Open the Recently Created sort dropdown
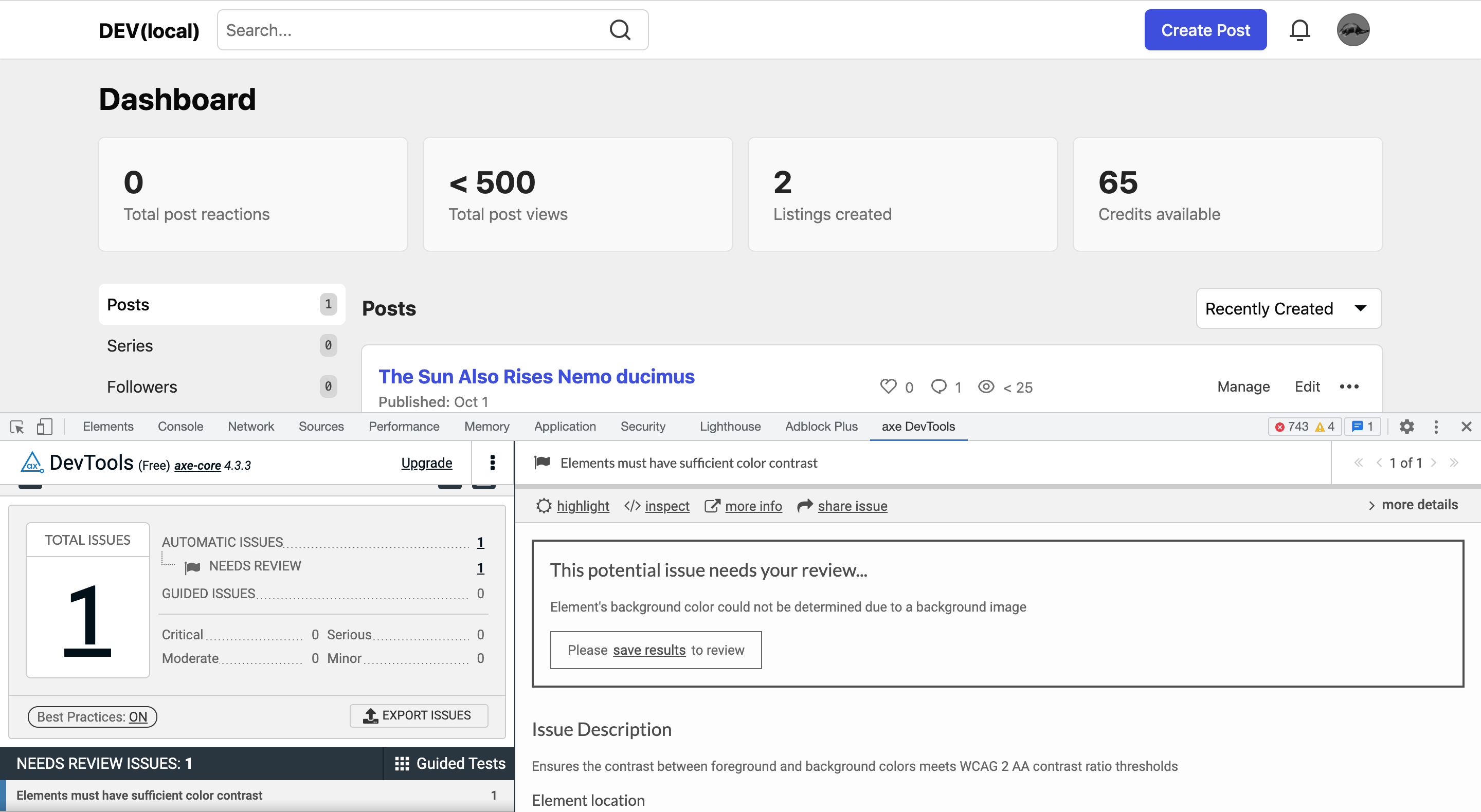The image size is (1481, 812). (1288, 309)
